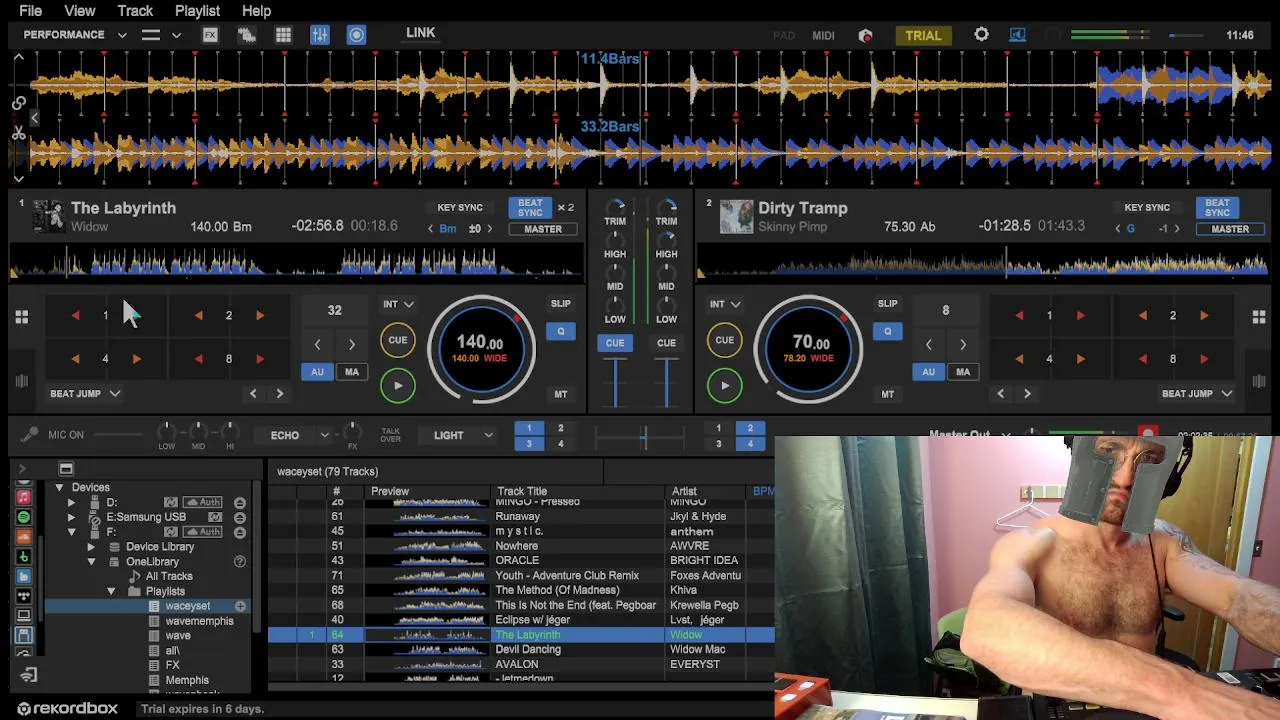The height and width of the screenshot is (720, 1280).
Task: Sort by Track Title column header
Action: 579,491
